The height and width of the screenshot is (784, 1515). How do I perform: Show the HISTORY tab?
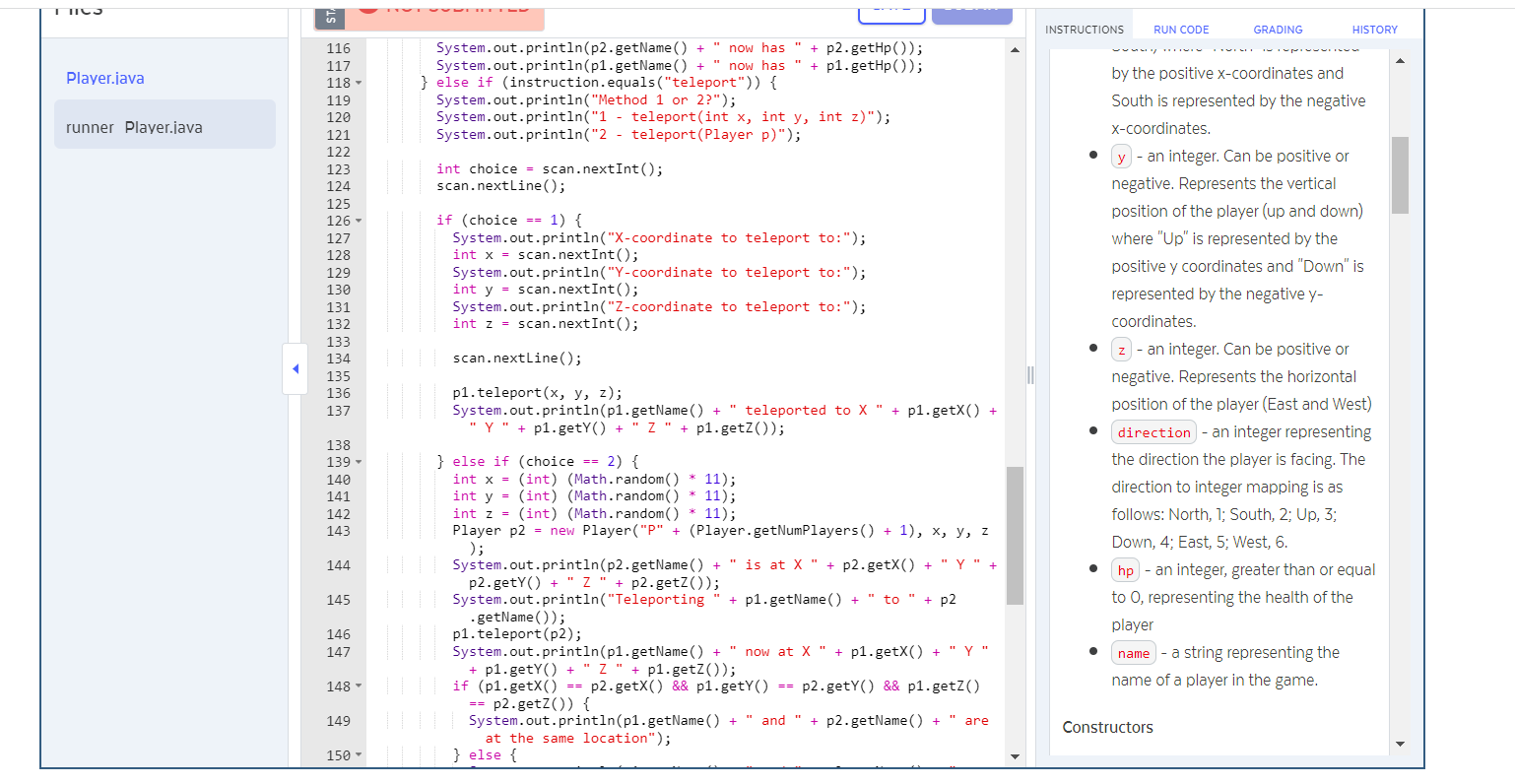point(1374,30)
